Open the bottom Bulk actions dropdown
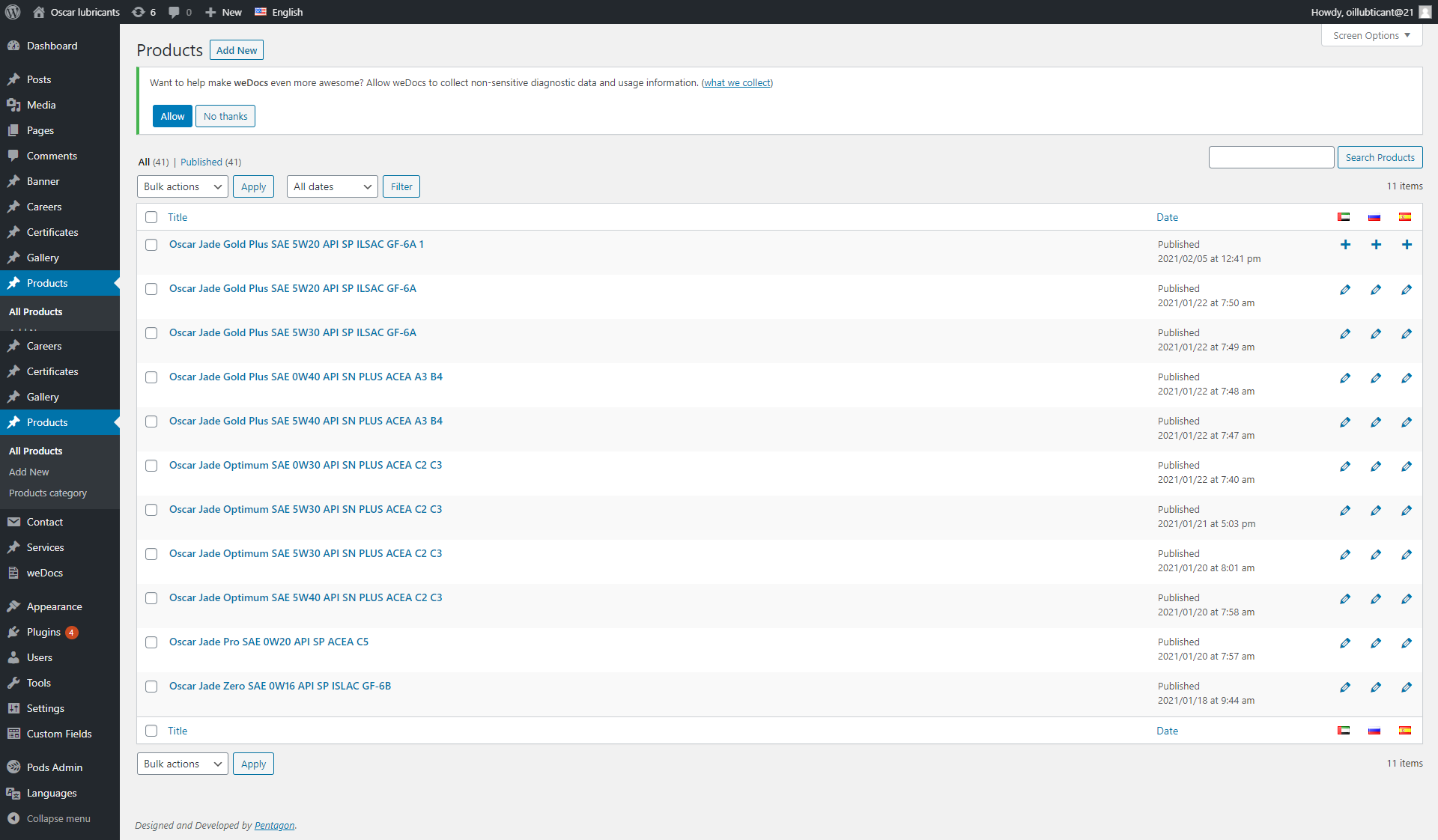 (x=183, y=764)
